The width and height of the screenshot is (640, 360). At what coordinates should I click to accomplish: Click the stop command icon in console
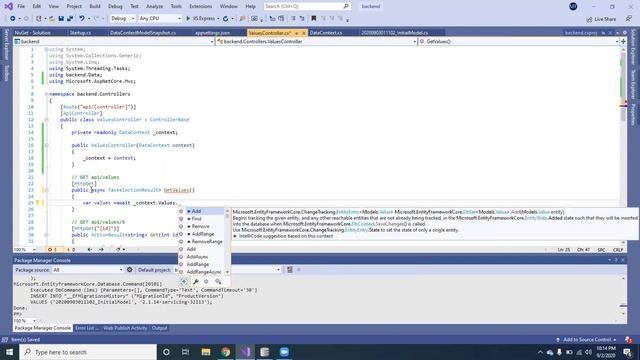click(298, 270)
